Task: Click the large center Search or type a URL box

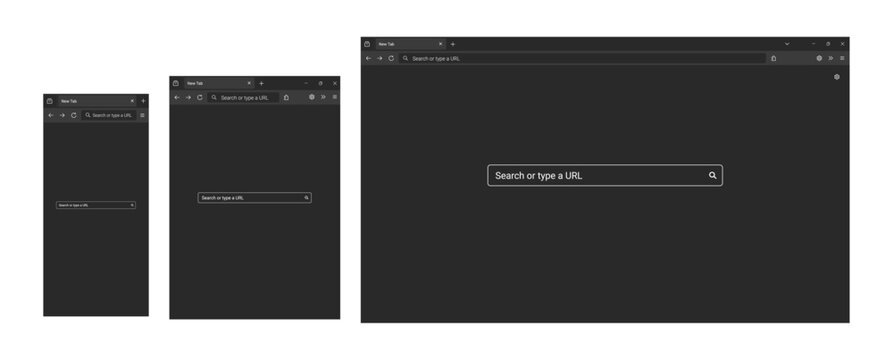Action: pyautogui.click(x=605, y=175)
